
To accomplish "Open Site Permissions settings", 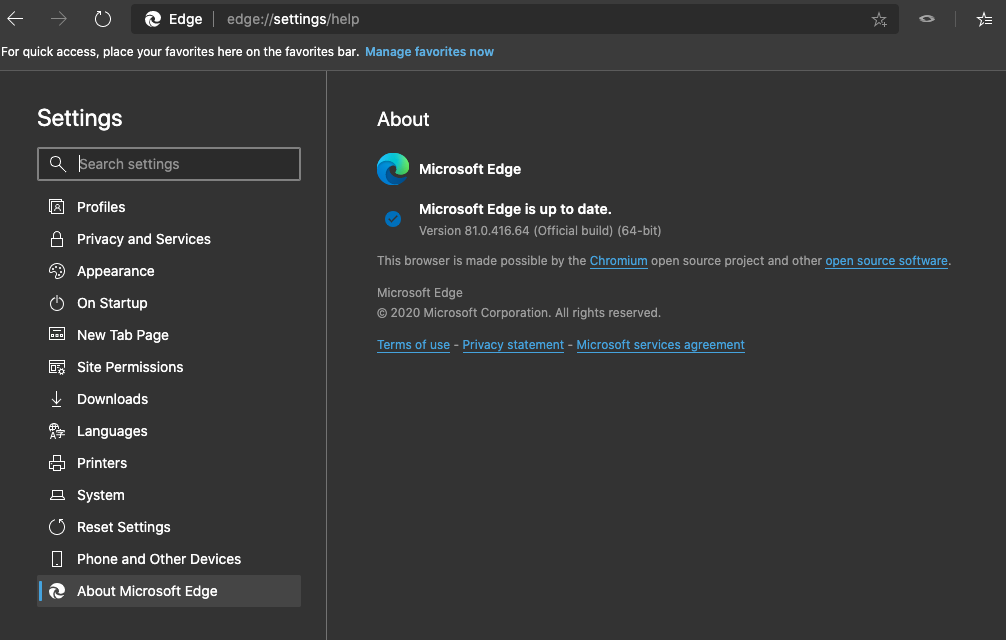I will [x=169, y=367].
